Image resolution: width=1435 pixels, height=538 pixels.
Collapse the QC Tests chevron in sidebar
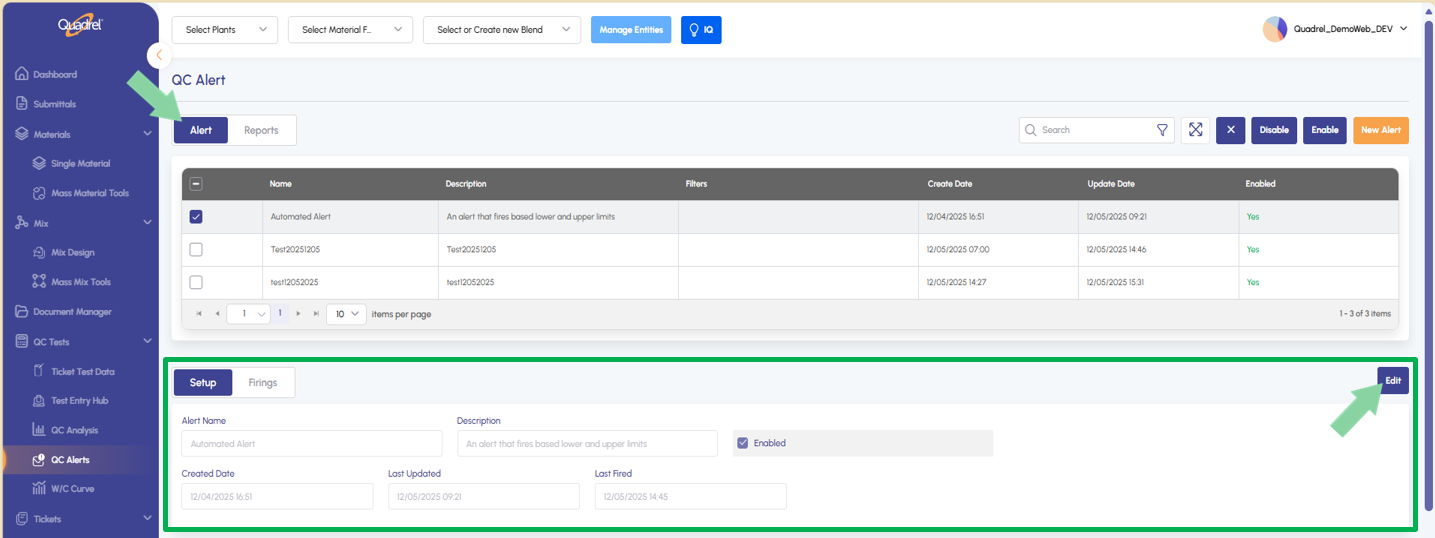[x=148, y=342]
